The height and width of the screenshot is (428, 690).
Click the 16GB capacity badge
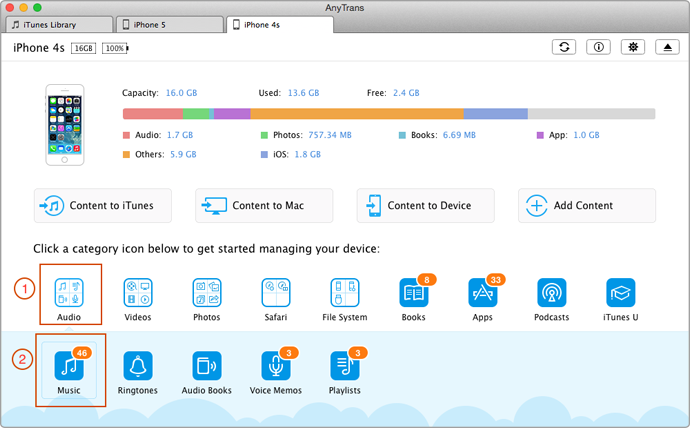coord(84,48)
